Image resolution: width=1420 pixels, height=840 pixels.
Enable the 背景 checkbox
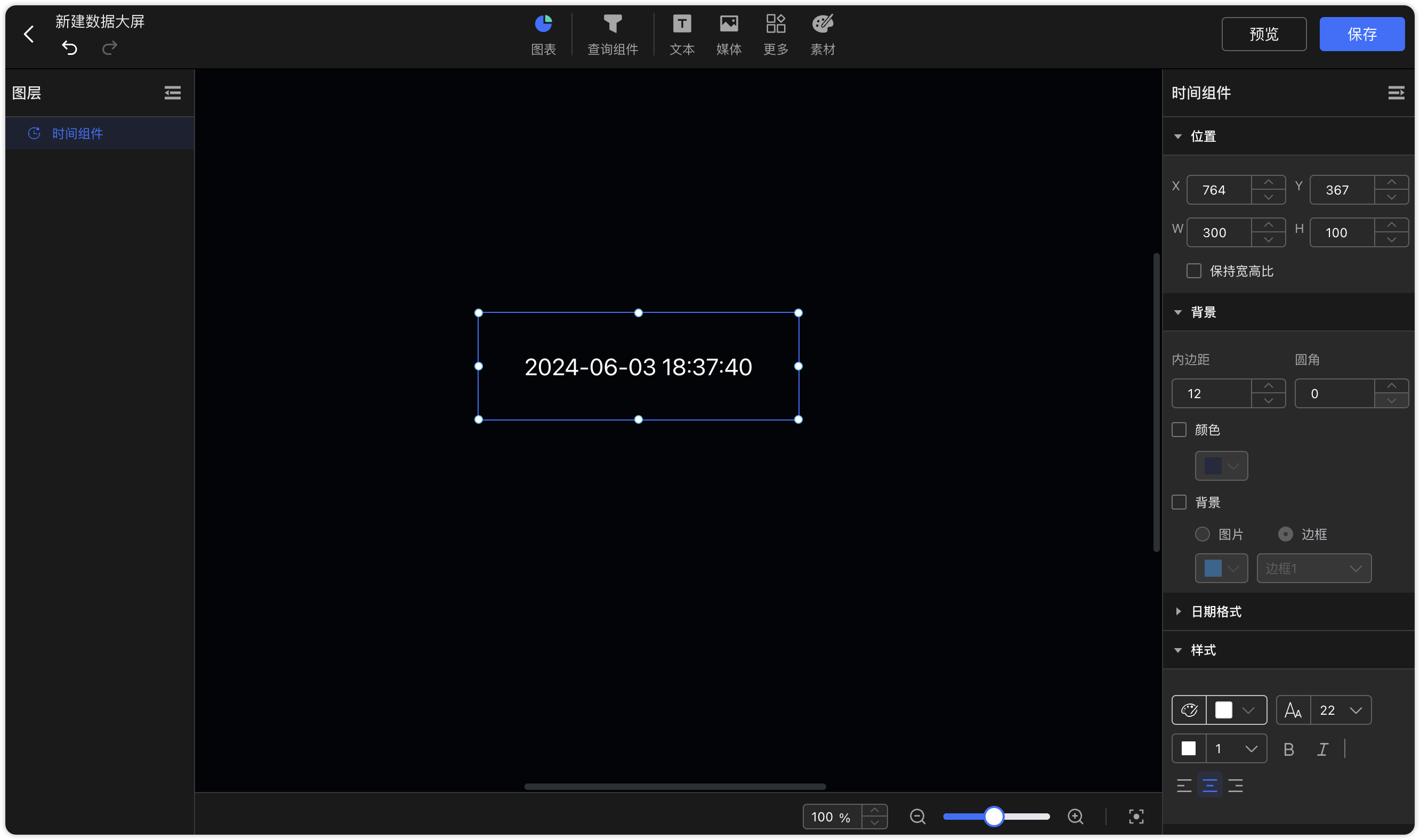[1179, 502]
